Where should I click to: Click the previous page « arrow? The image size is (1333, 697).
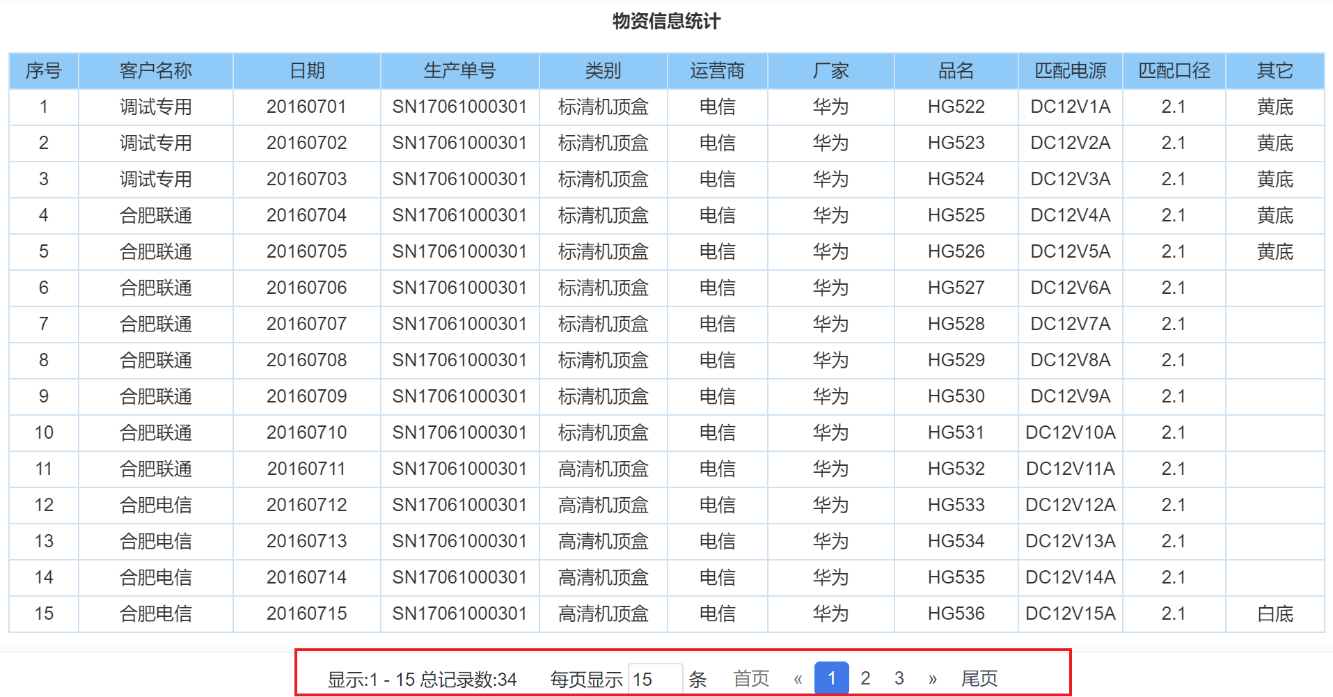click(798, 679)
